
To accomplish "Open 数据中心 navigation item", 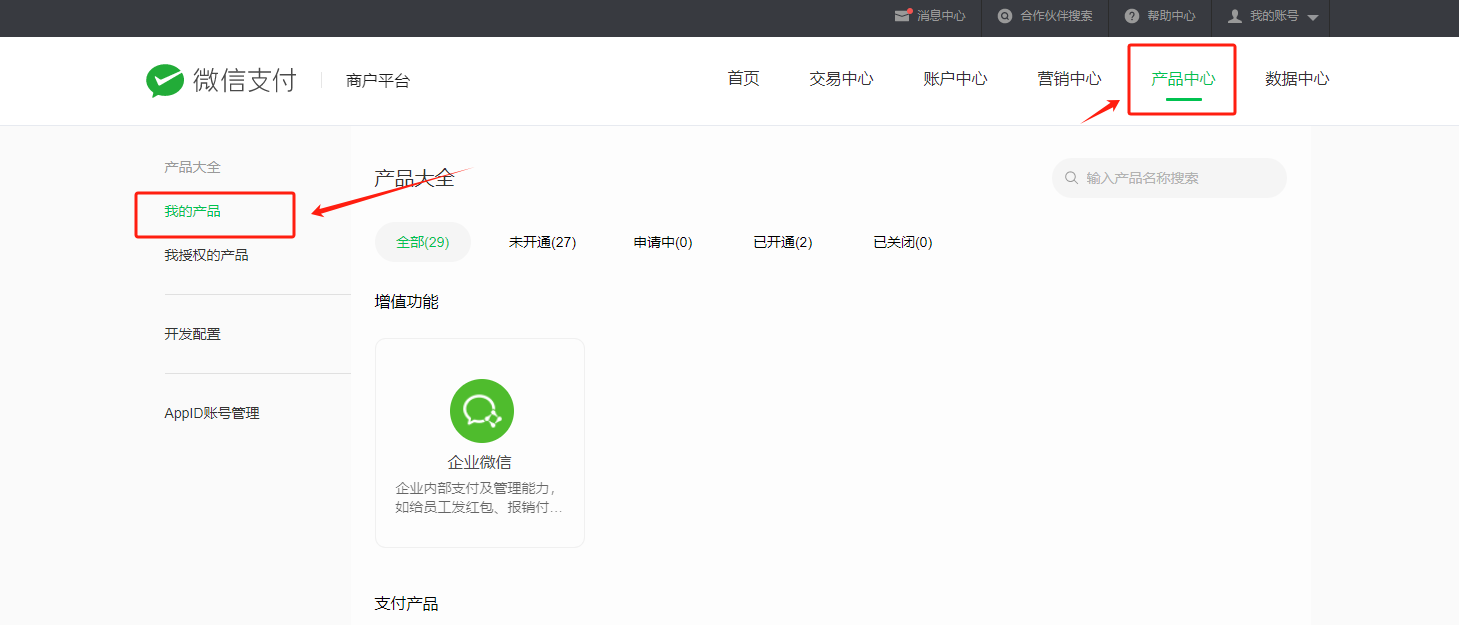I will click(x=1297, y=79).
